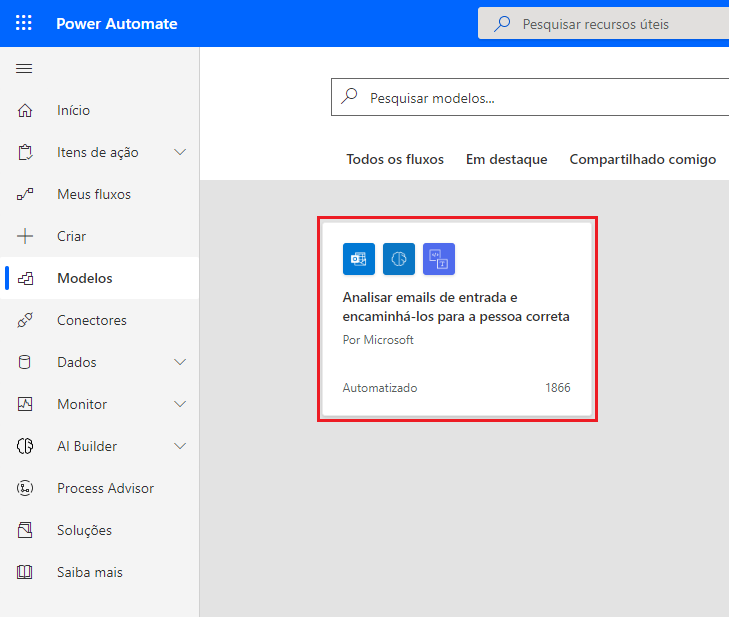Click the Saiba mais book icon

(x=25, y=572)
